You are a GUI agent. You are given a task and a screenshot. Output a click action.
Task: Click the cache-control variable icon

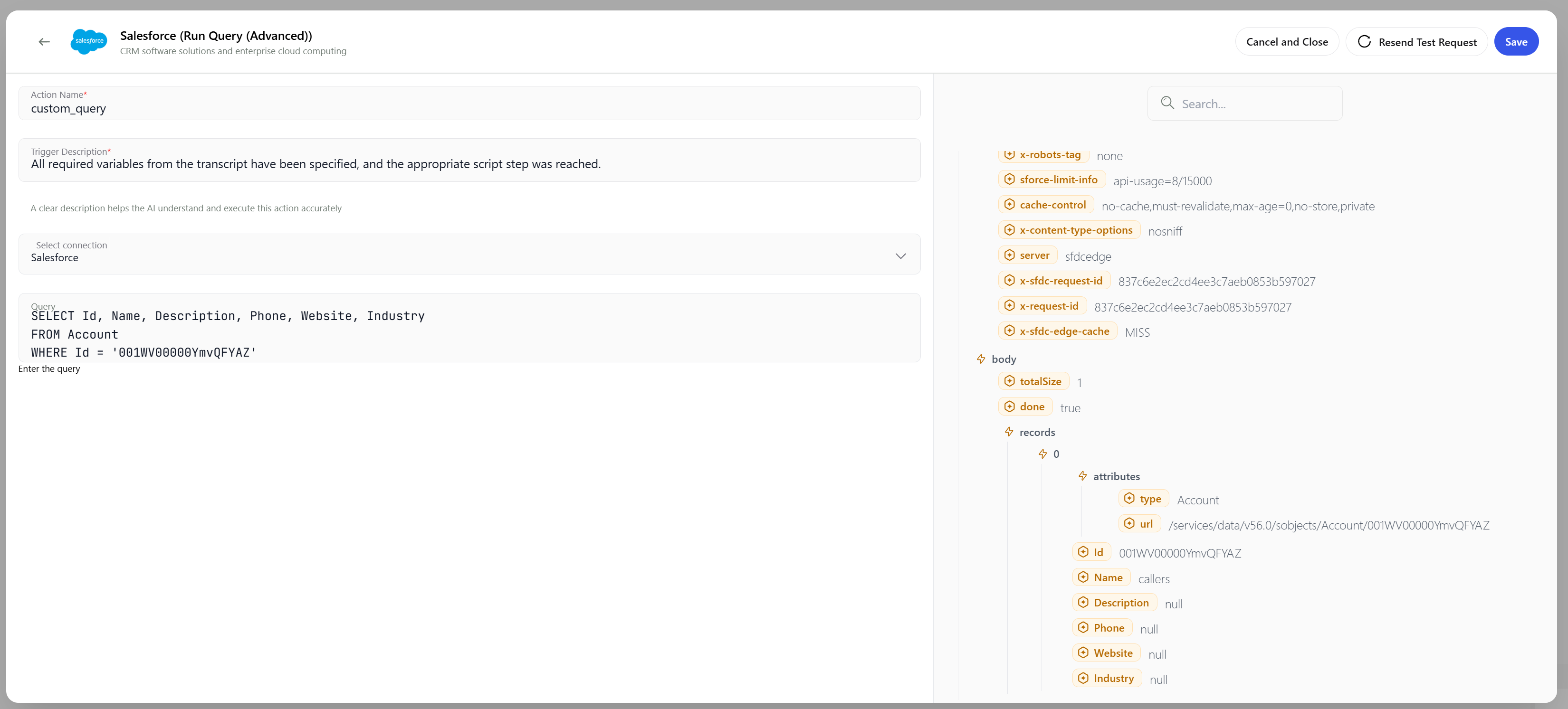(x=1009, y=205)
